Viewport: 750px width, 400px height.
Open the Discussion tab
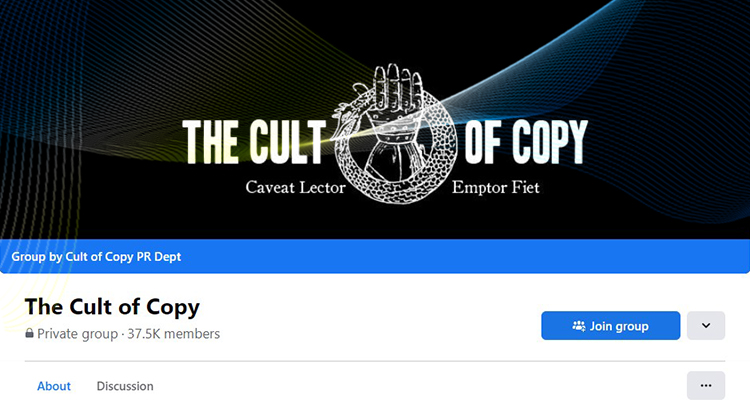(125, 386)
